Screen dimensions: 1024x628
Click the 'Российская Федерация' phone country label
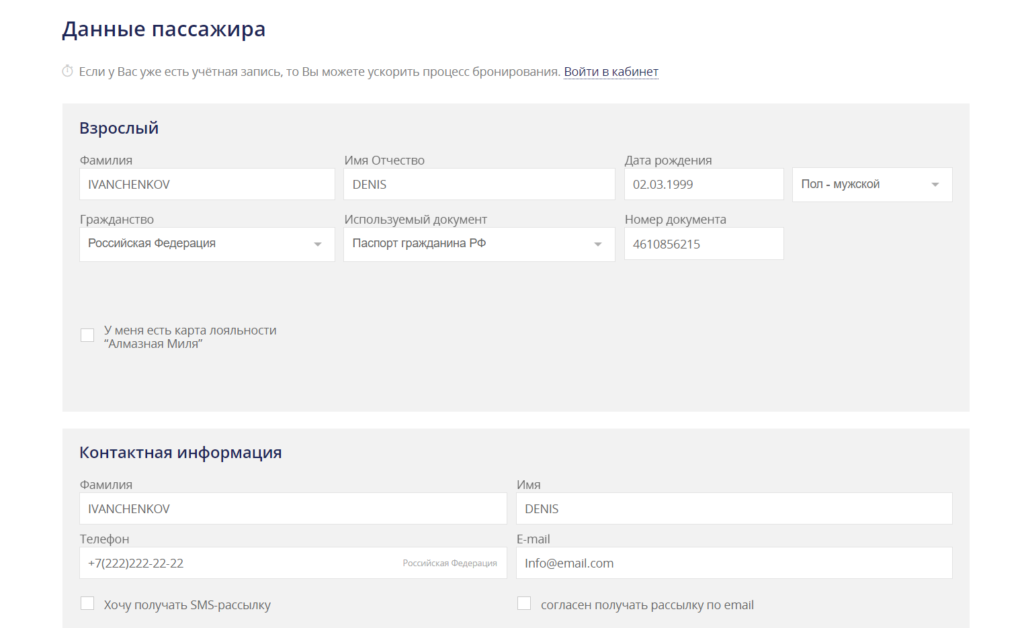(449, 564)
